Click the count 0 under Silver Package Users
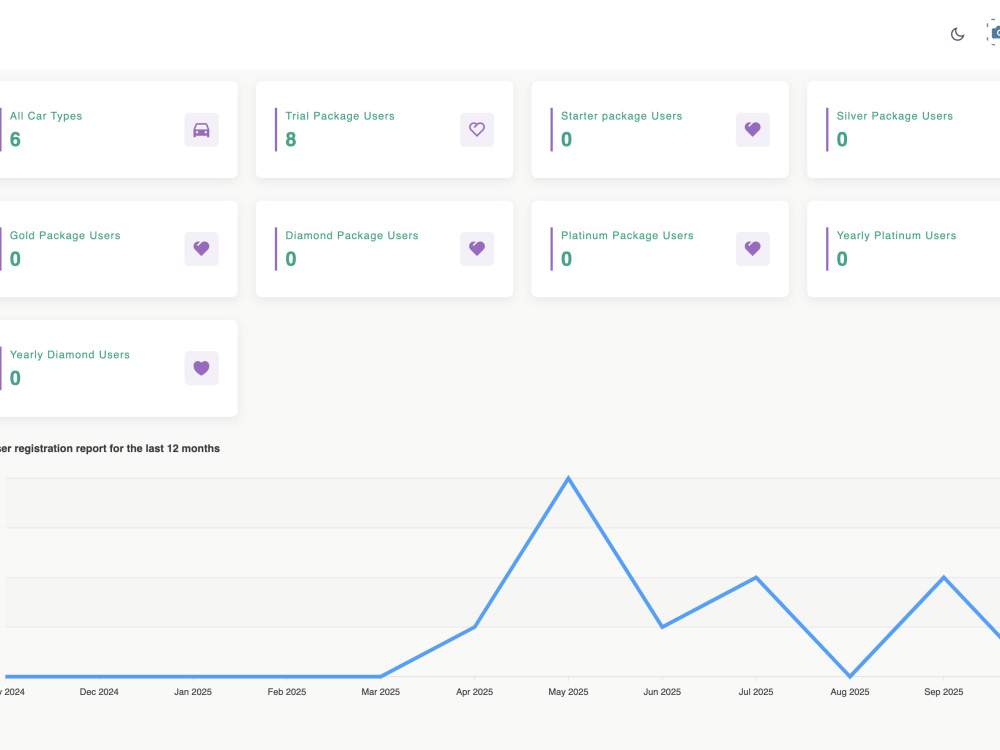 [842, 139]
